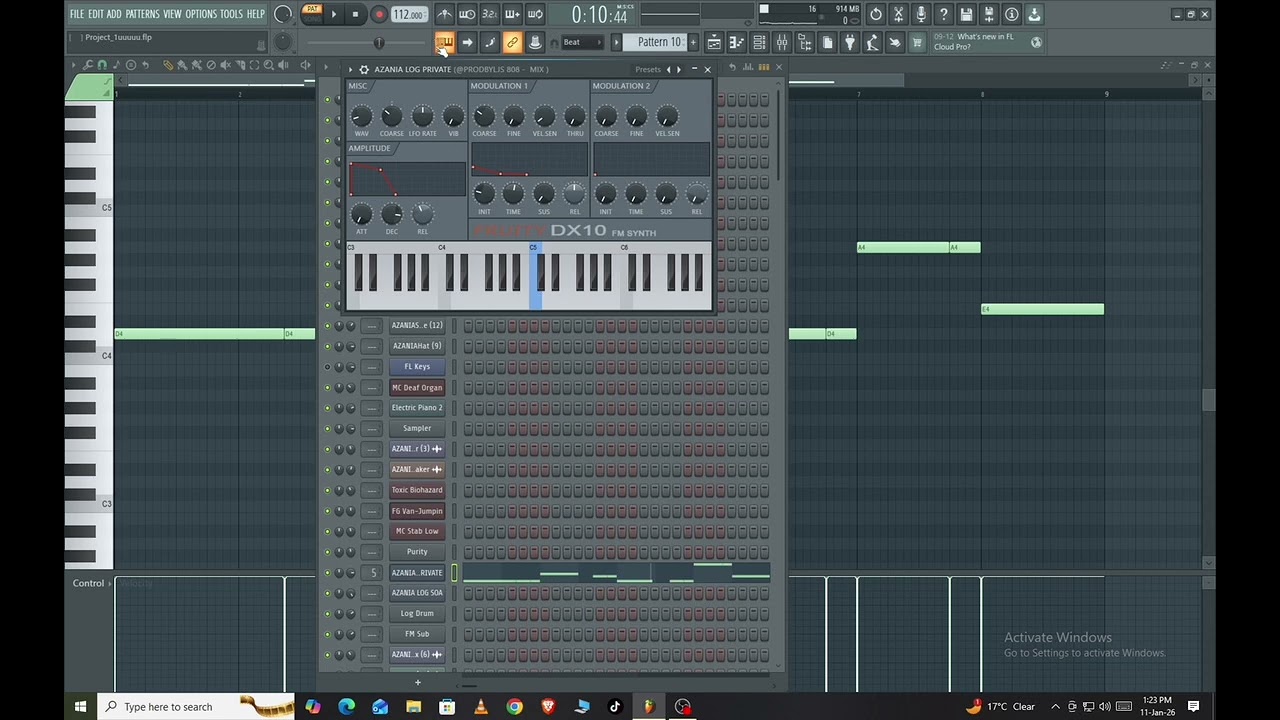Viewport: 1280px width, 720px height.
Task: Click the tempo 112.000 field
Action: [x=410, y=14]
